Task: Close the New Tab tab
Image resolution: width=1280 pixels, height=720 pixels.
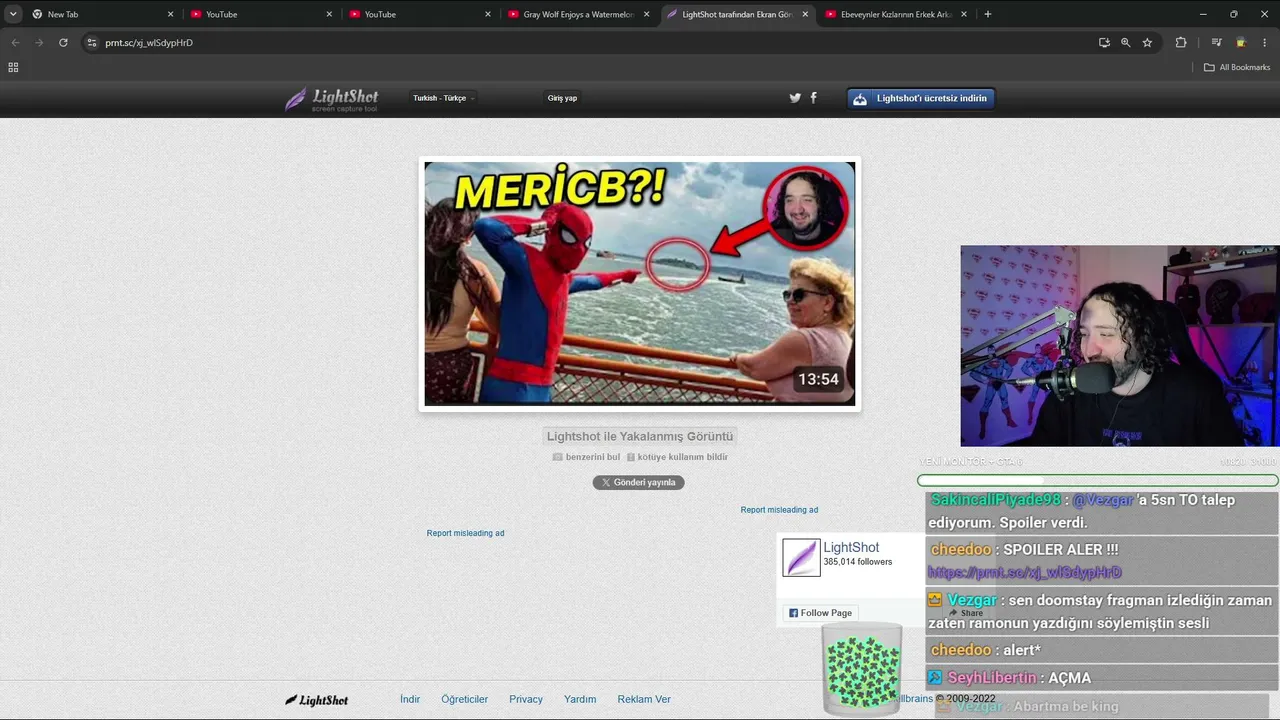Action: coord(170,14)
